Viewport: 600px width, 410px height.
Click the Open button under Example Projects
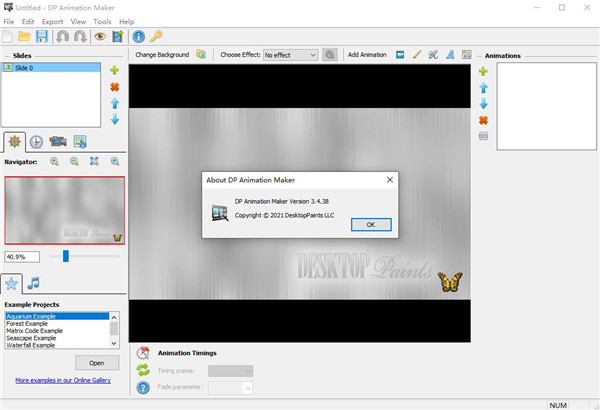pos(97,363)
